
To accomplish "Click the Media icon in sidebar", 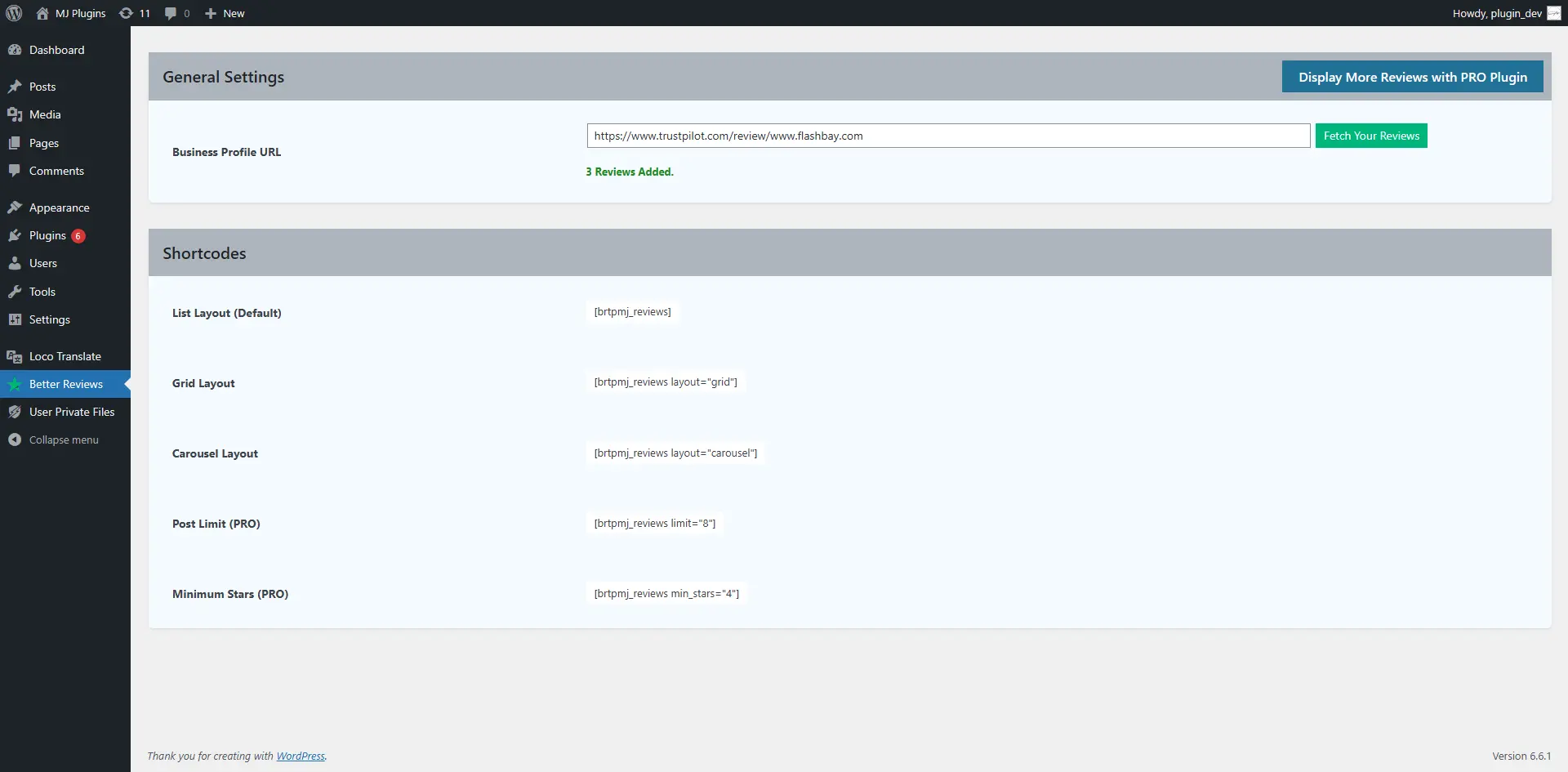I will click(x=15, y=114).
